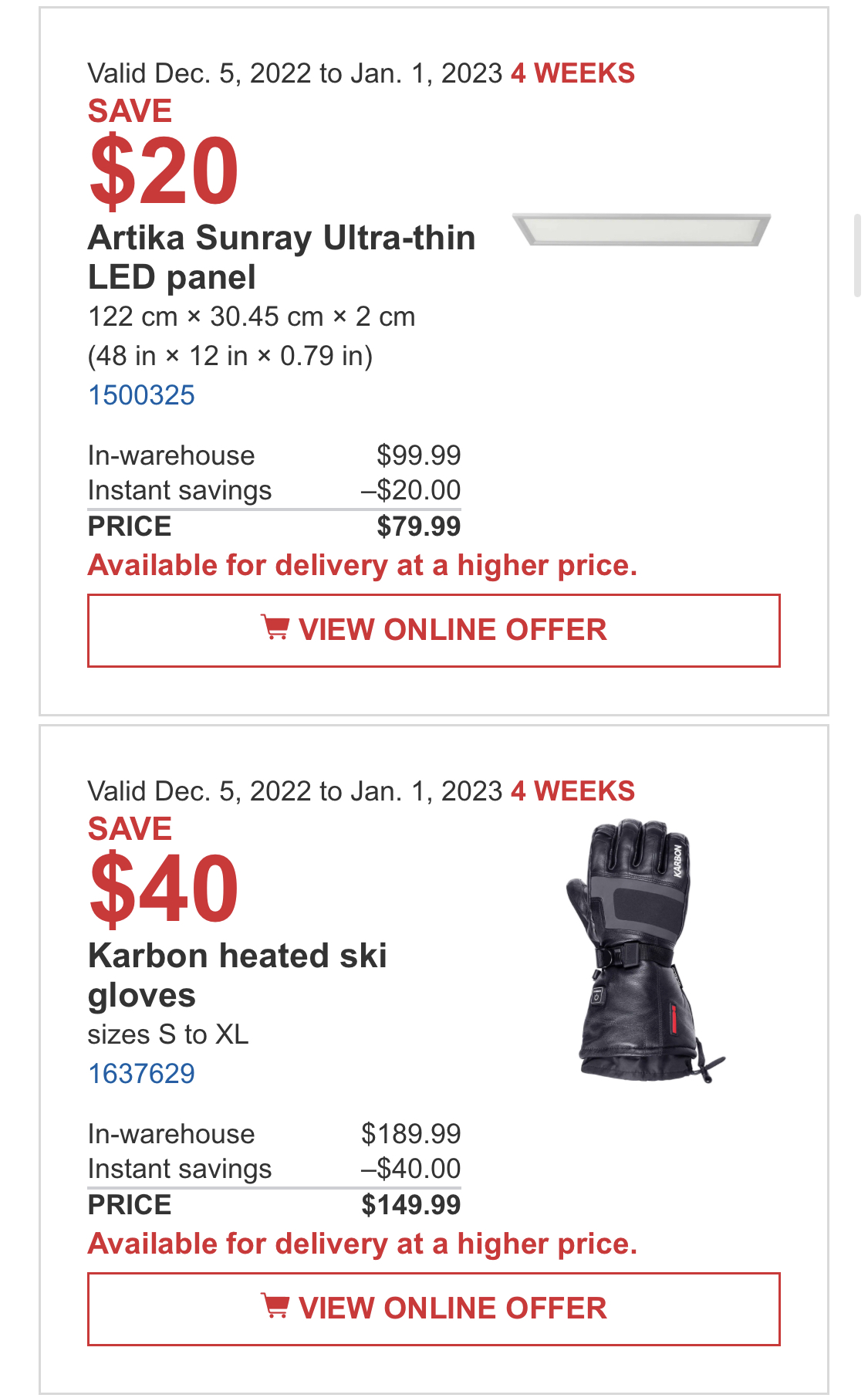The height and width of the screenshot is (1398, 868).
Task: Open item number 1500325 link
Action: (141, 395)
